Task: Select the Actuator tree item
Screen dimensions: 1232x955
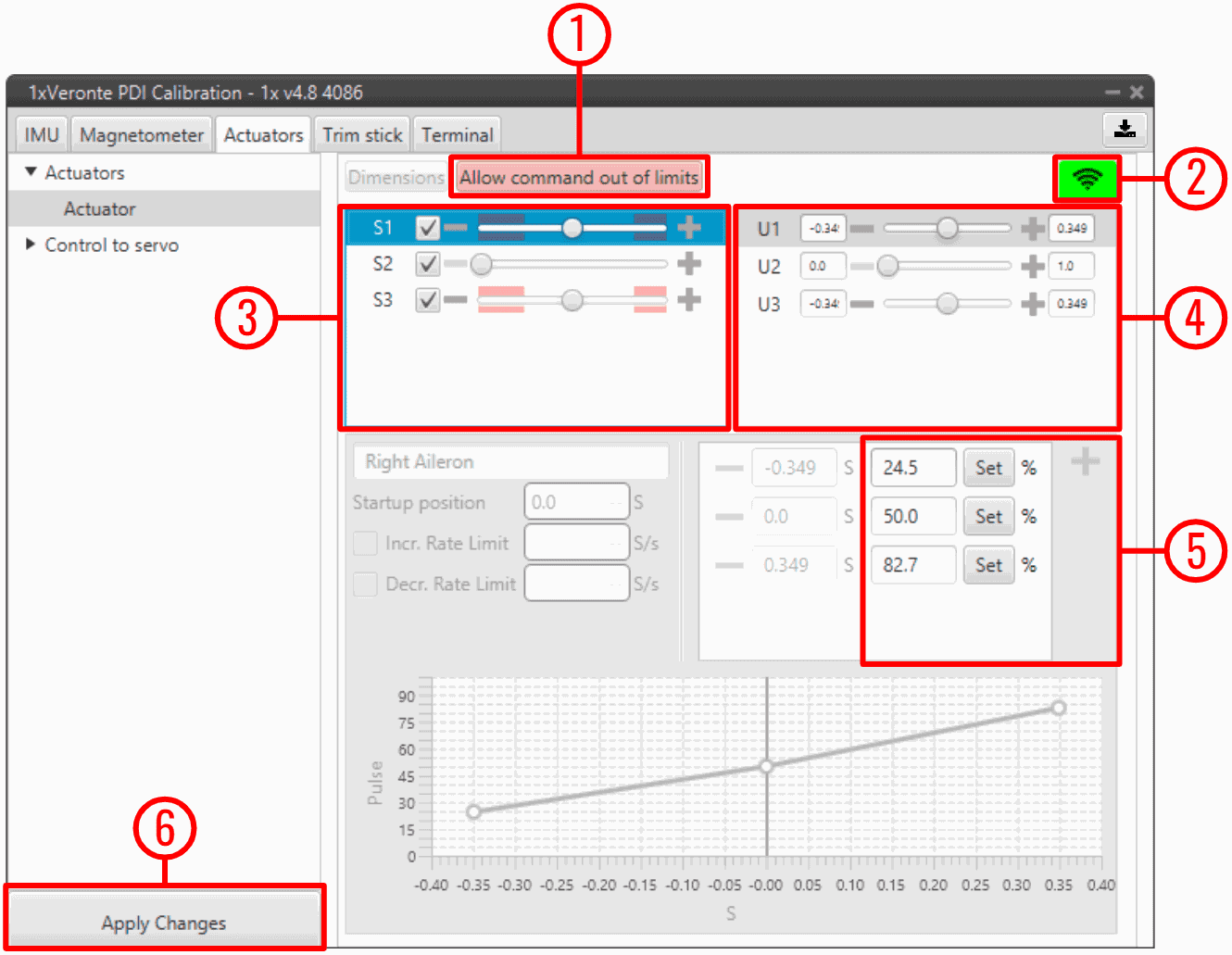Action: tap(99, 209)
